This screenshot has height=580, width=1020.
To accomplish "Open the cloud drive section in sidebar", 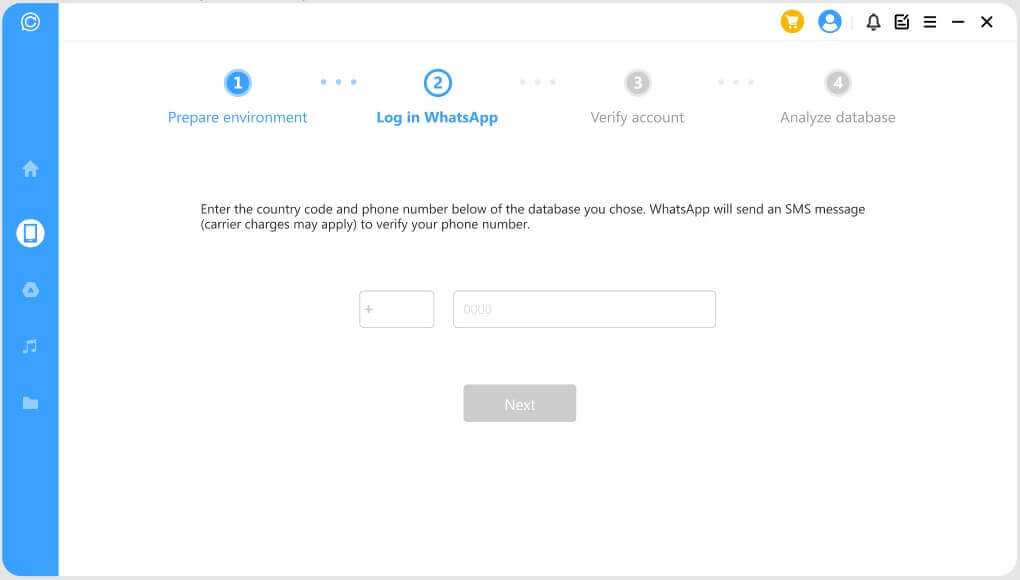I will tap(31, 289).
